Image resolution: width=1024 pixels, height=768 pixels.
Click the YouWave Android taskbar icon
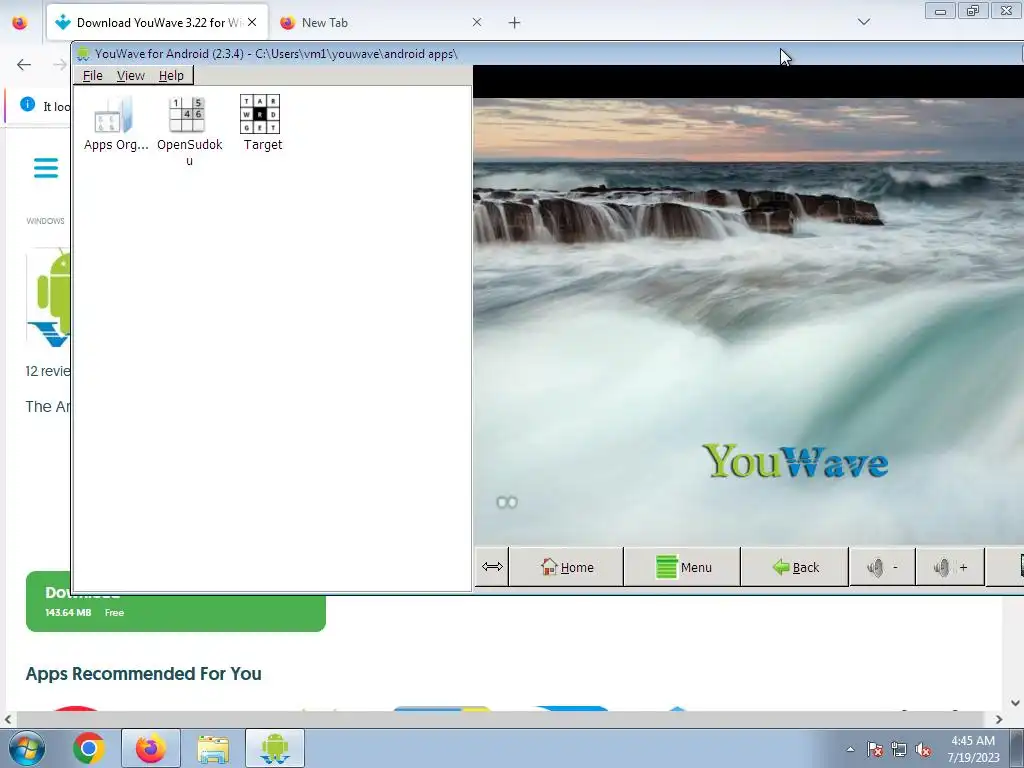(x=274, y=748)
